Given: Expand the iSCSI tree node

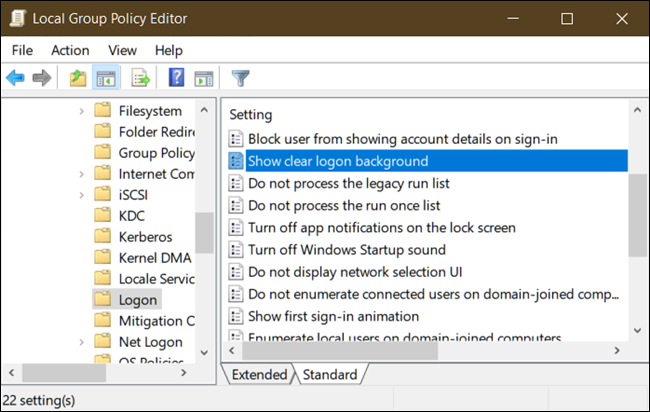Looking at the screenshot, I should [x=82, y=195].
